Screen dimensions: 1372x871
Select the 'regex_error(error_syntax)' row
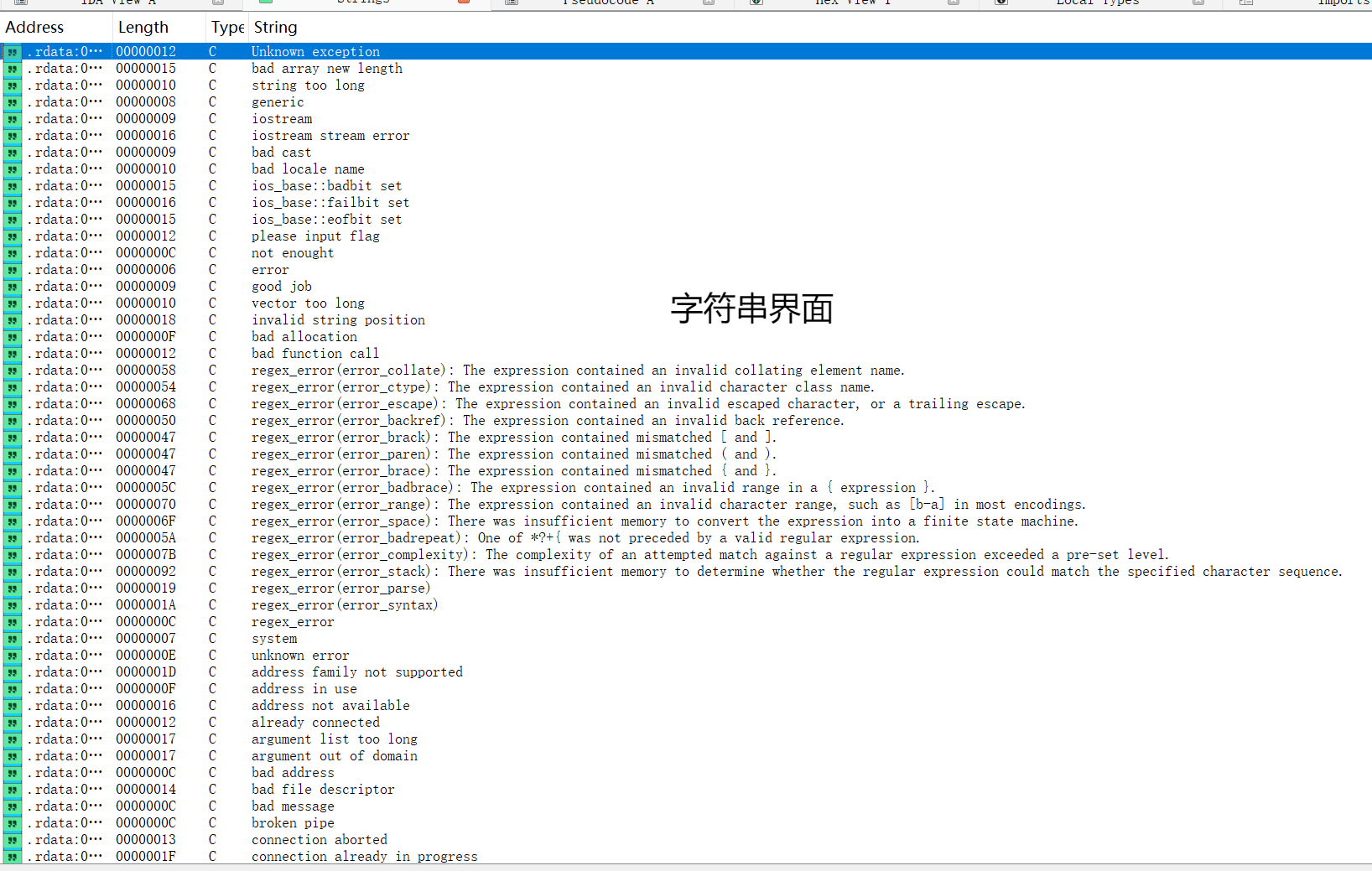(345, 605)
